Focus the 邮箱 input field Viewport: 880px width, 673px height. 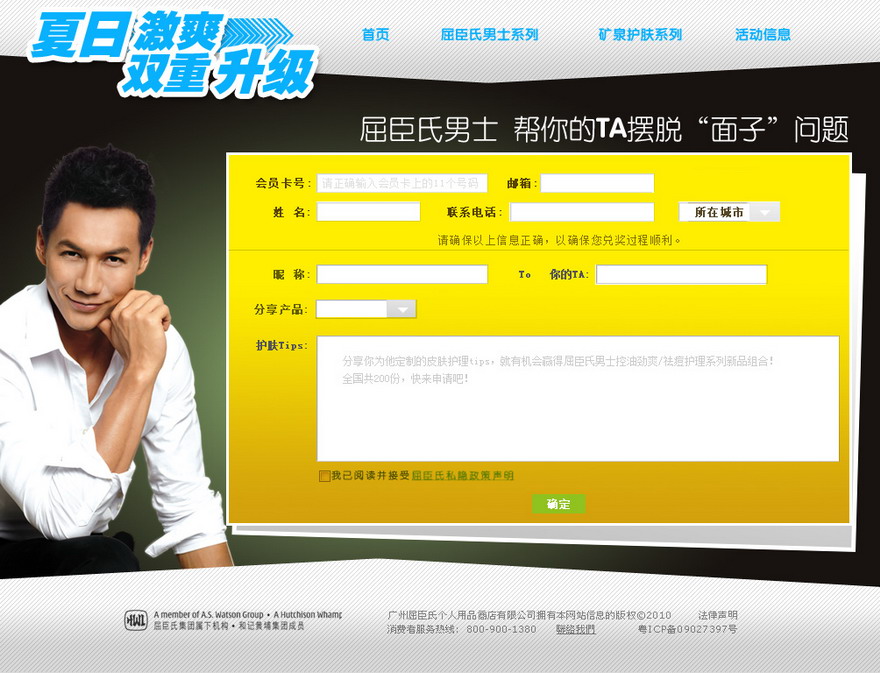pyautogui.click(x=597, y=183)
